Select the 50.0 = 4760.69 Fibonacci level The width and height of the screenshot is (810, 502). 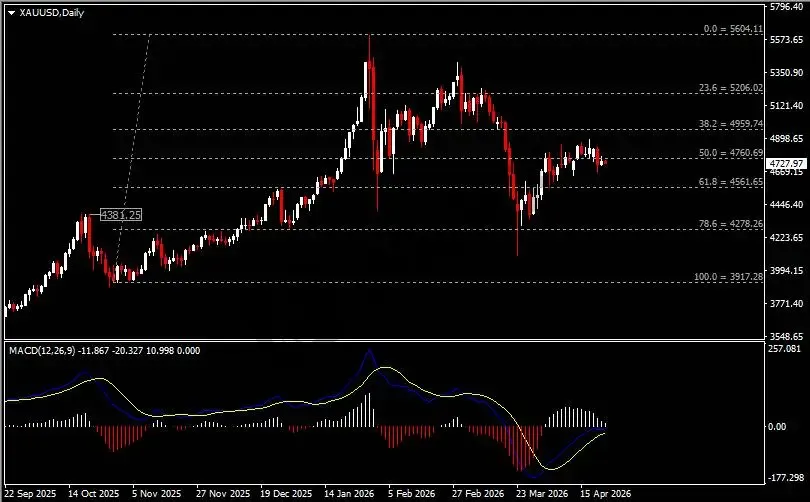pyautogui.click(x=730, y=153)
